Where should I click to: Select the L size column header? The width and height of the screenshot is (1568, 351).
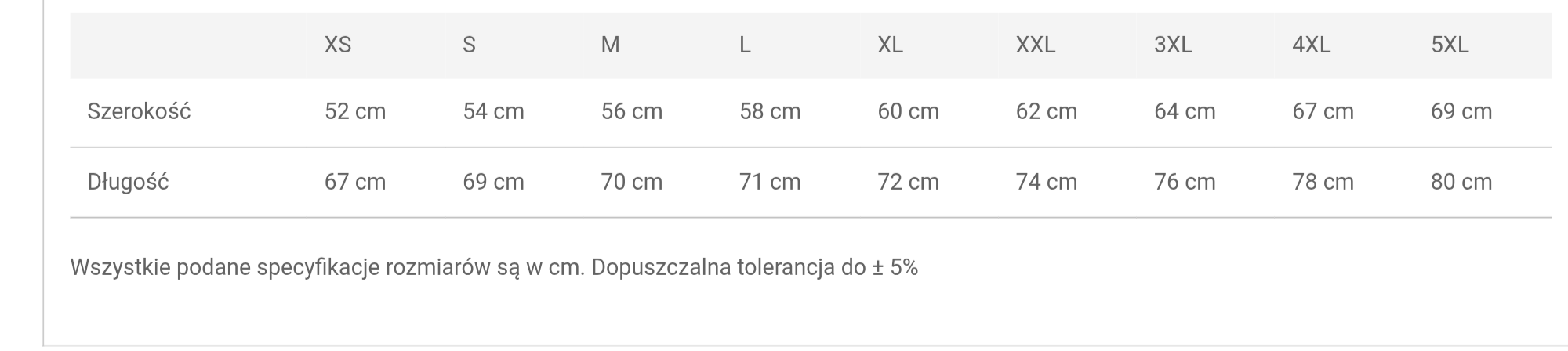coord(745,45)
